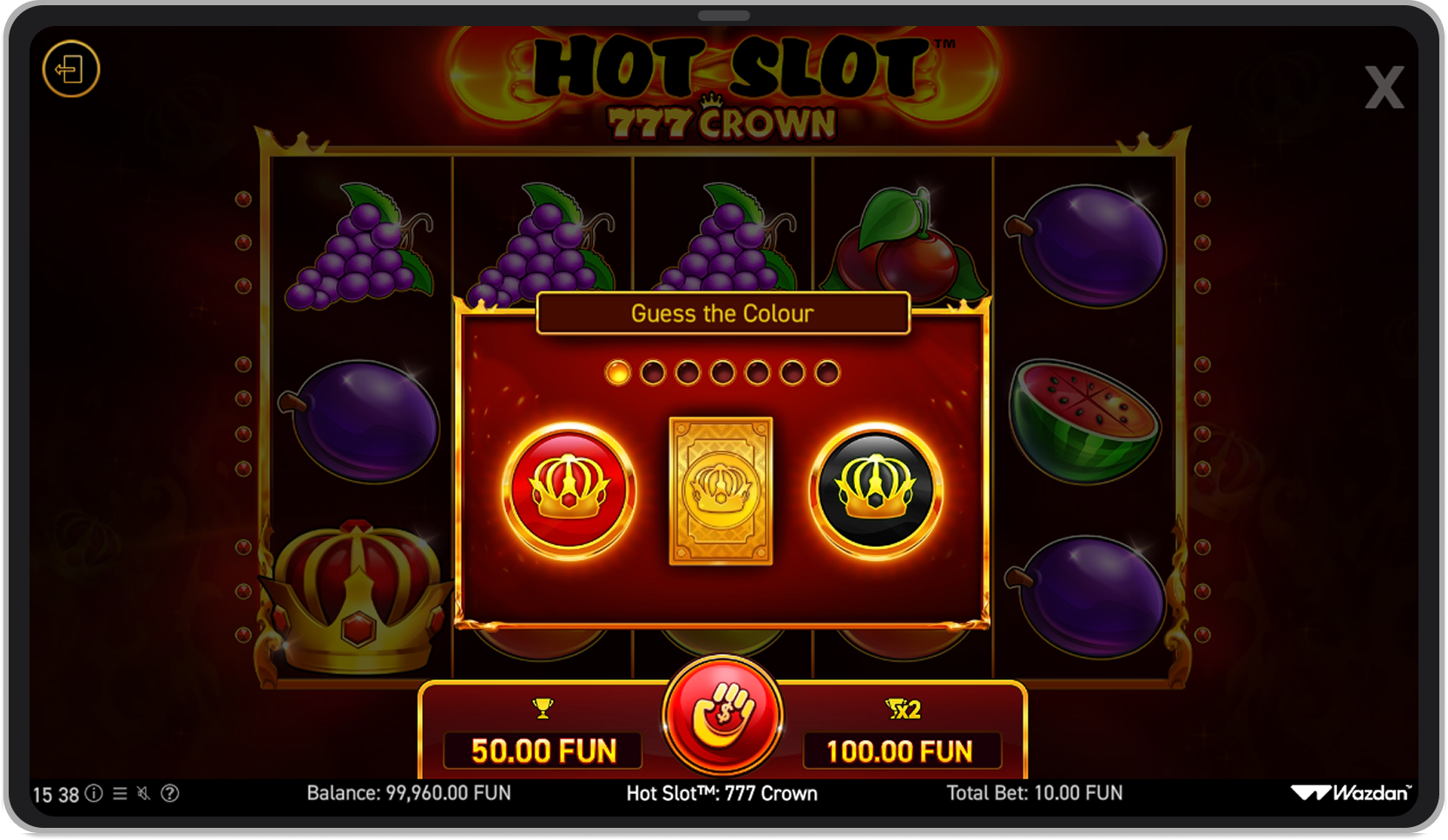Click the 50.00 FUN current win field
This screenshot has width=1448, height=840.
pos(543,751)
